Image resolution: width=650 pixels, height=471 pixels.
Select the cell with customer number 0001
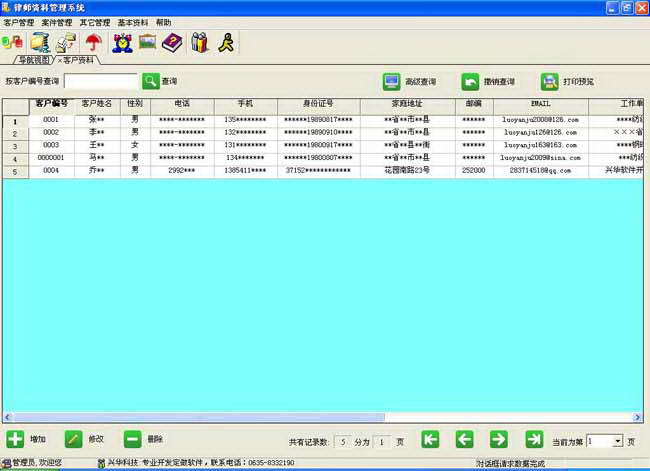[x=51, y=120]
